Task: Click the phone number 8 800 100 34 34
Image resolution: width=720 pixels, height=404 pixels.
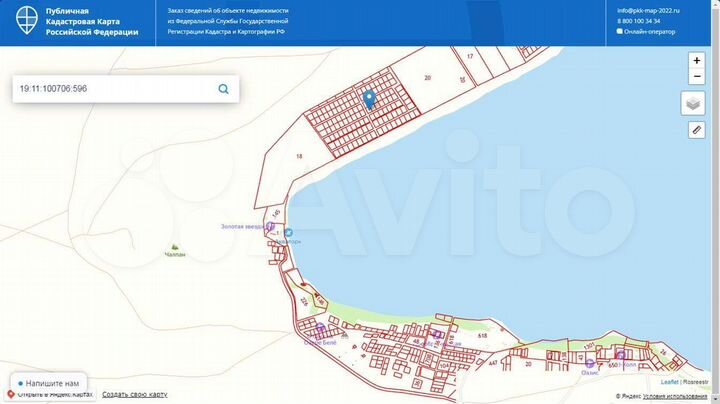Action: click(639, 21)
